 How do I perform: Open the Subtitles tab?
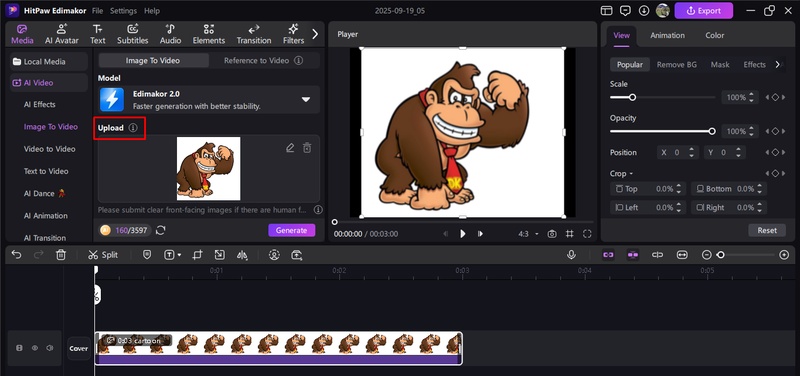(133, 34)
